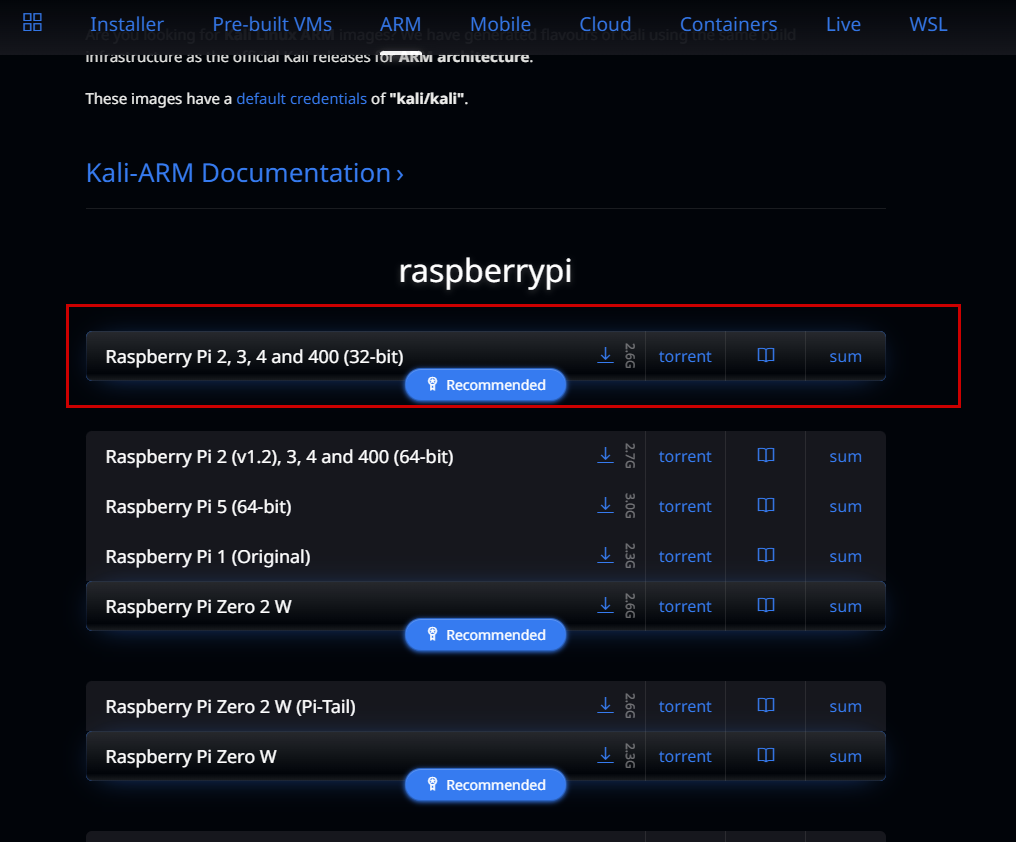Viewport: 1016px width, 842px height.
Task: Open documentation book icon for Raspberry Pi Zero 2 W (Pi-Tail)
Action: pyautogui.click(x=766, y=705)
